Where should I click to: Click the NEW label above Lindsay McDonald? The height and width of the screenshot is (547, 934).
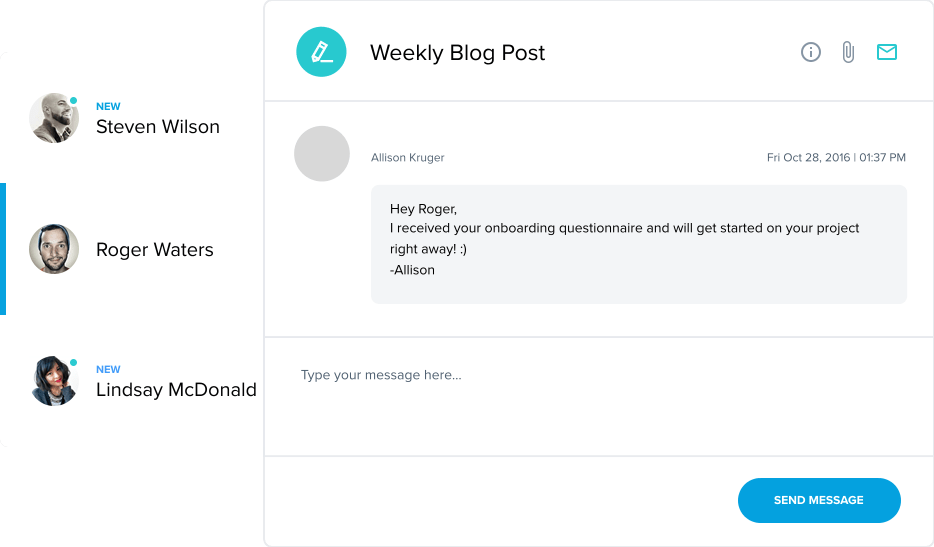click(108, 369)
